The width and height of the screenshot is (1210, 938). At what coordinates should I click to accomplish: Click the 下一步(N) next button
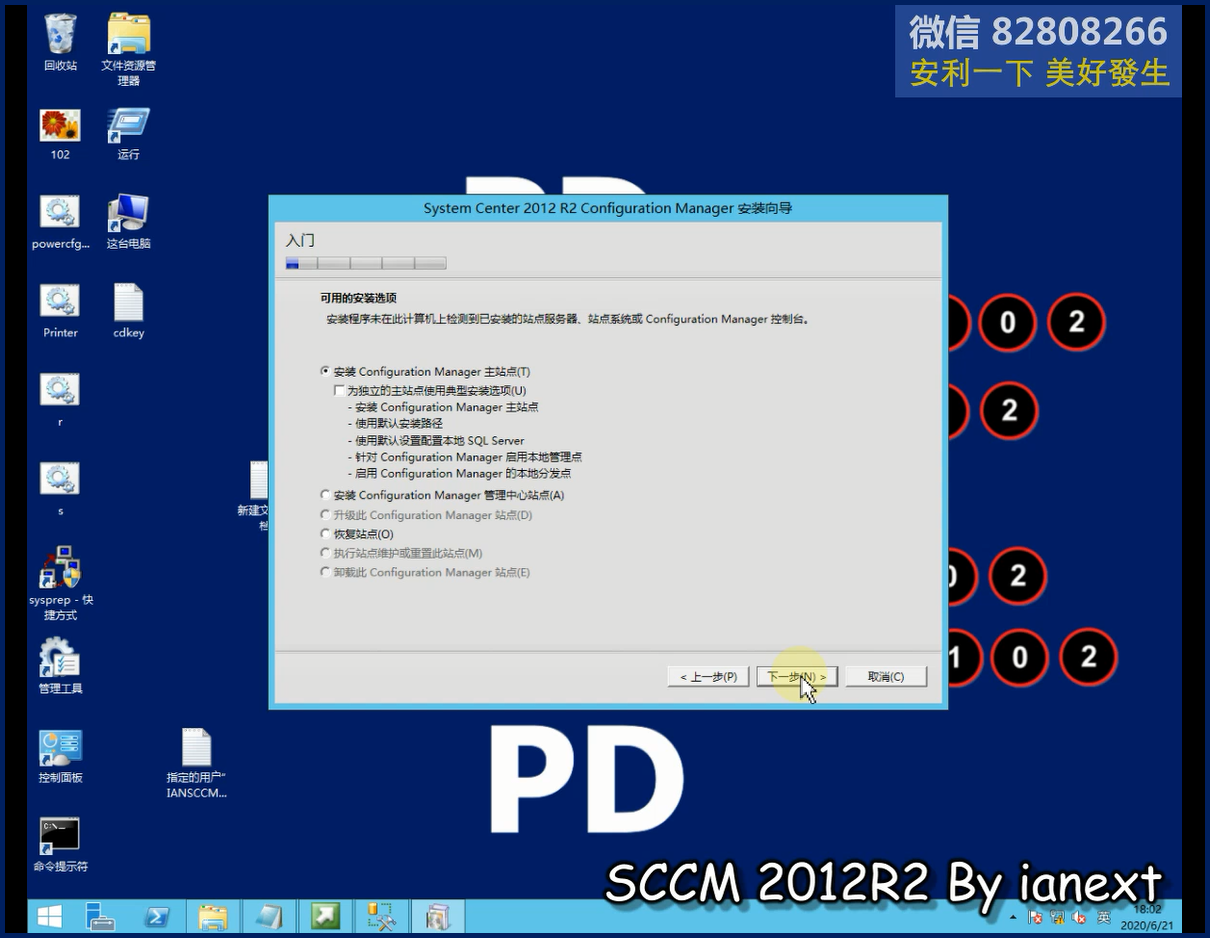797,677
